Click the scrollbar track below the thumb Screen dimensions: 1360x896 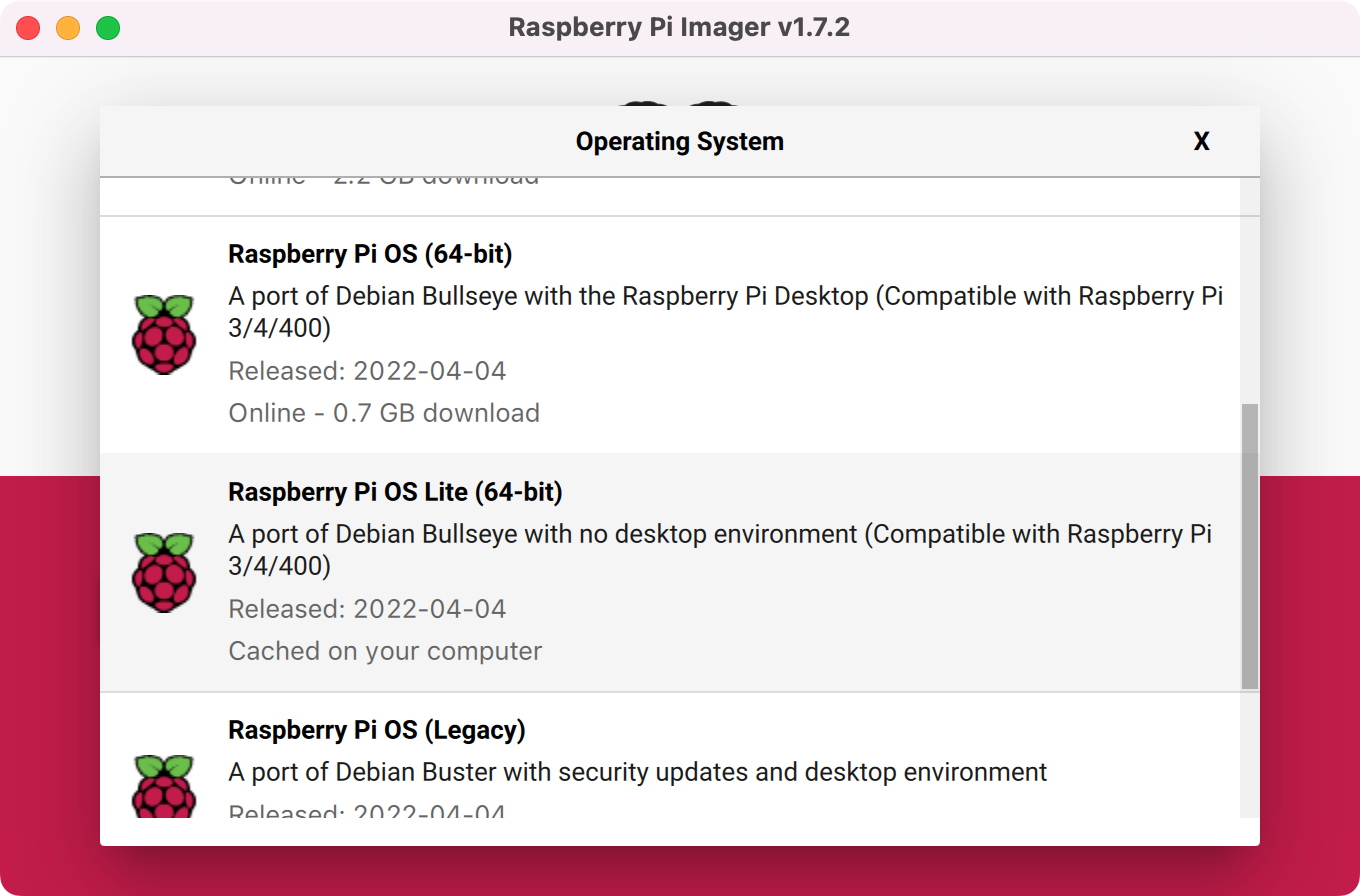pos(1249,755)
